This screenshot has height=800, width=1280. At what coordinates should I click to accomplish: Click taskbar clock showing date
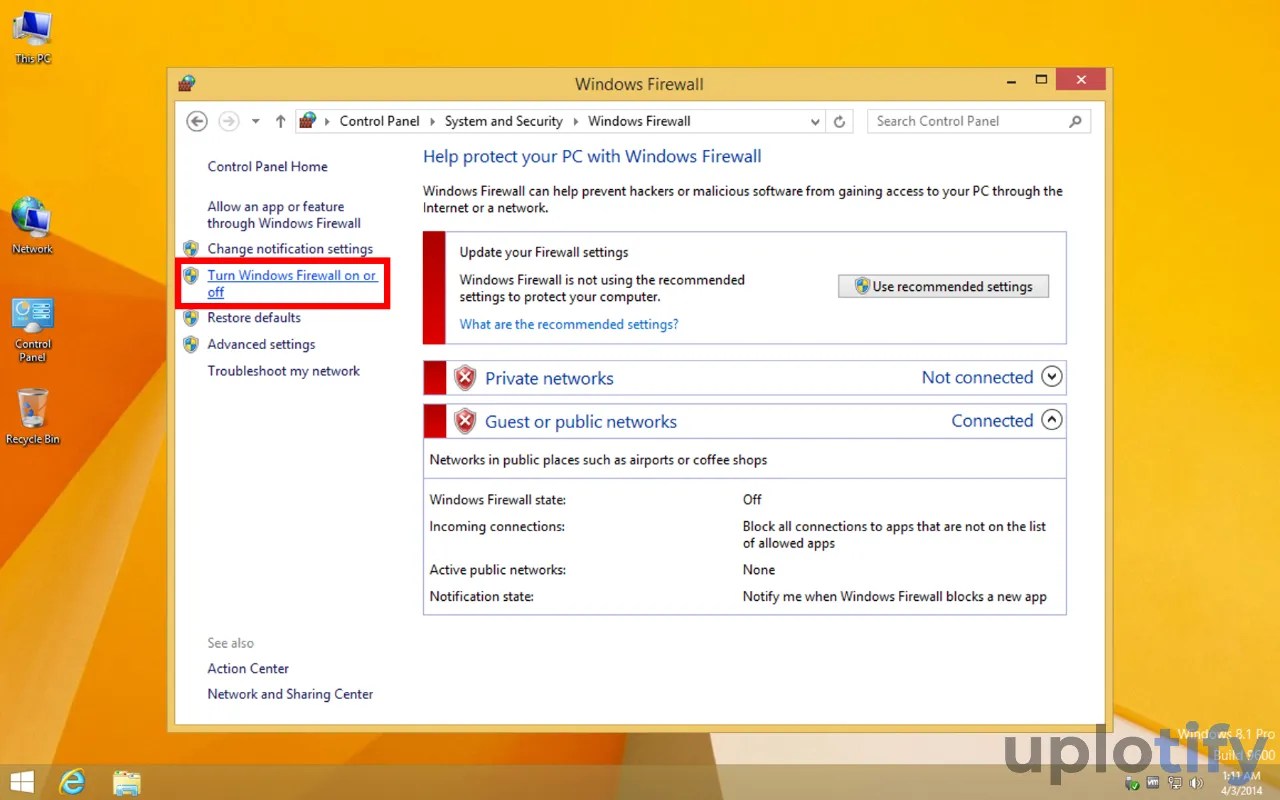point(1241,783)
